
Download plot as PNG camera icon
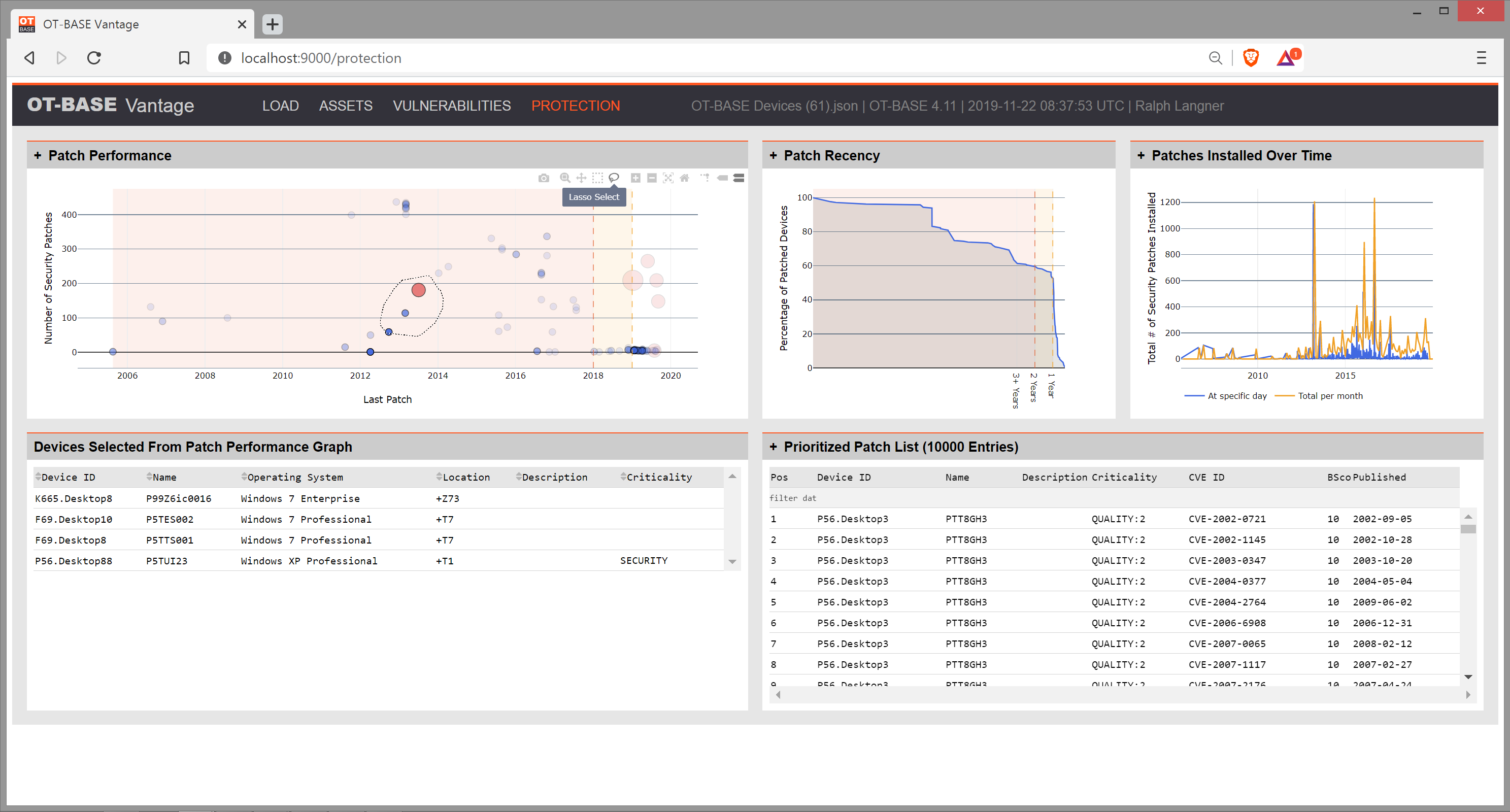pos(544,178)
